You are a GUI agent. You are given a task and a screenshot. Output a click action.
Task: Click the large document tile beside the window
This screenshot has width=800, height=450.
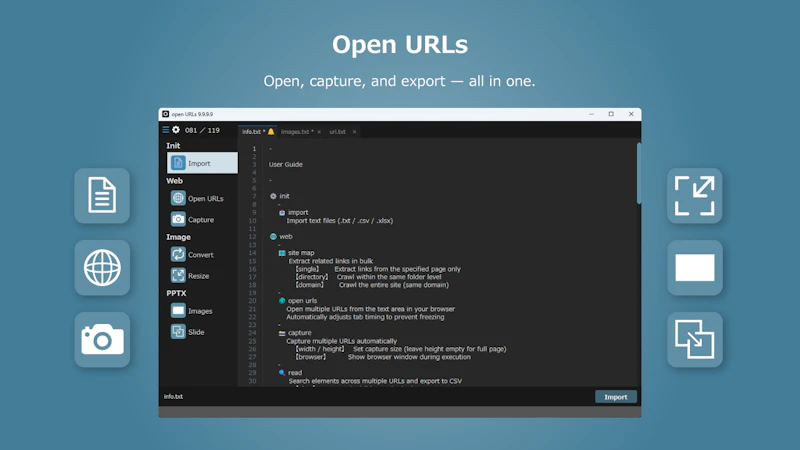point(102,195)
